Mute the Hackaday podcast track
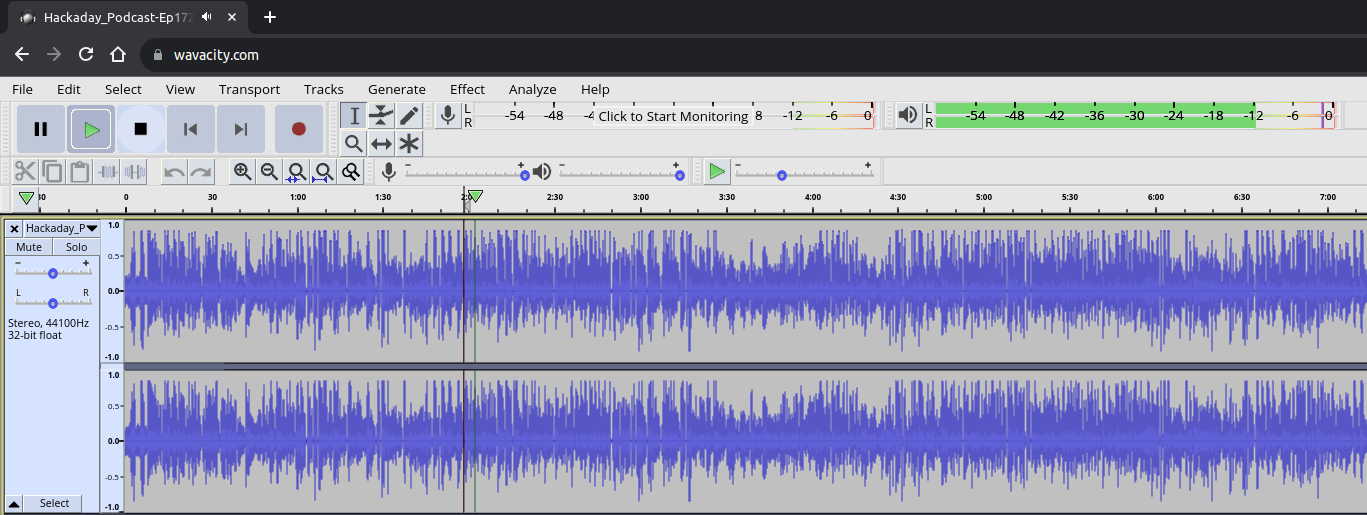1367x515 pixels. pyautogui.click(x=29, y=247)
